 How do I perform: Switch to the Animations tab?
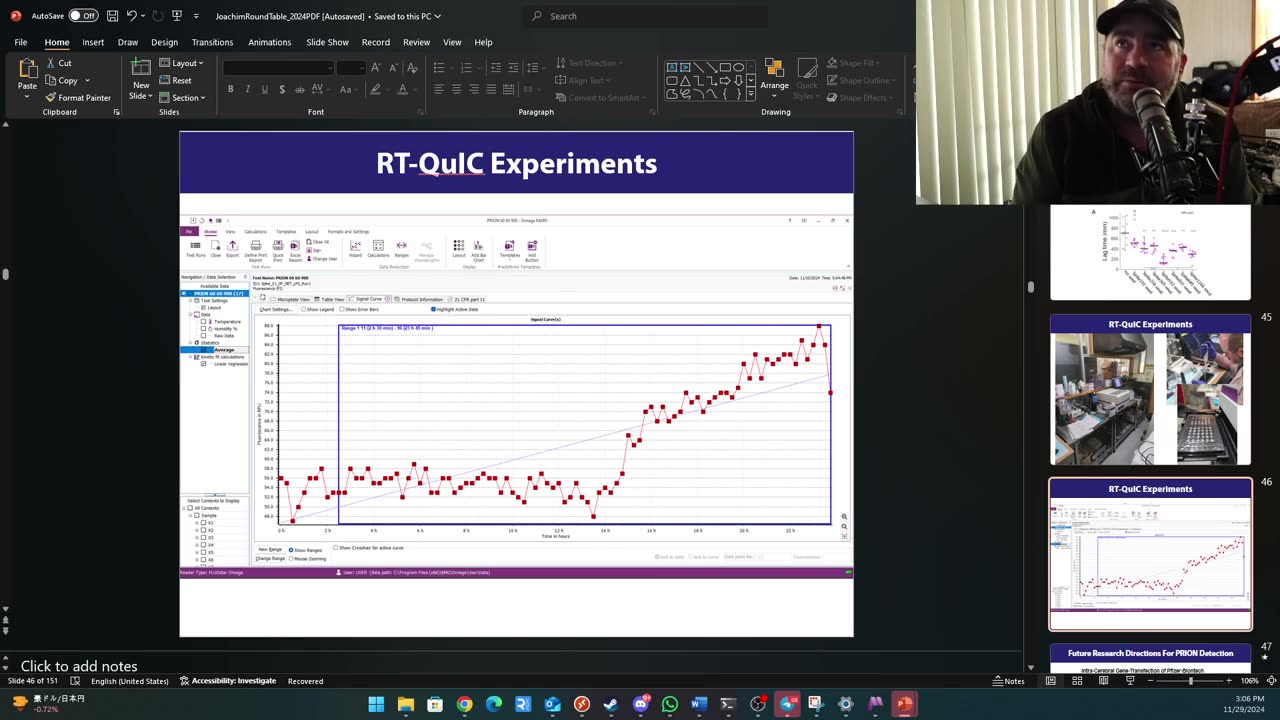[269, 42]
